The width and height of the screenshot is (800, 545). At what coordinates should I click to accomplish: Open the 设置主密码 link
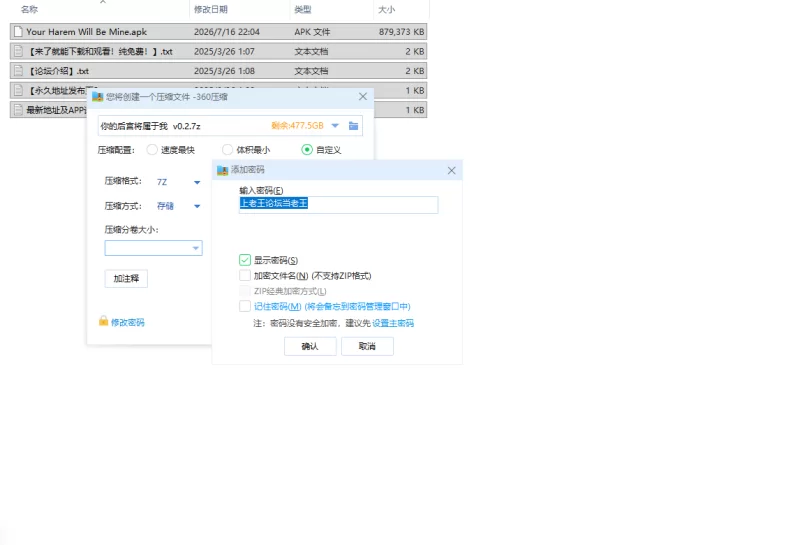393,323
